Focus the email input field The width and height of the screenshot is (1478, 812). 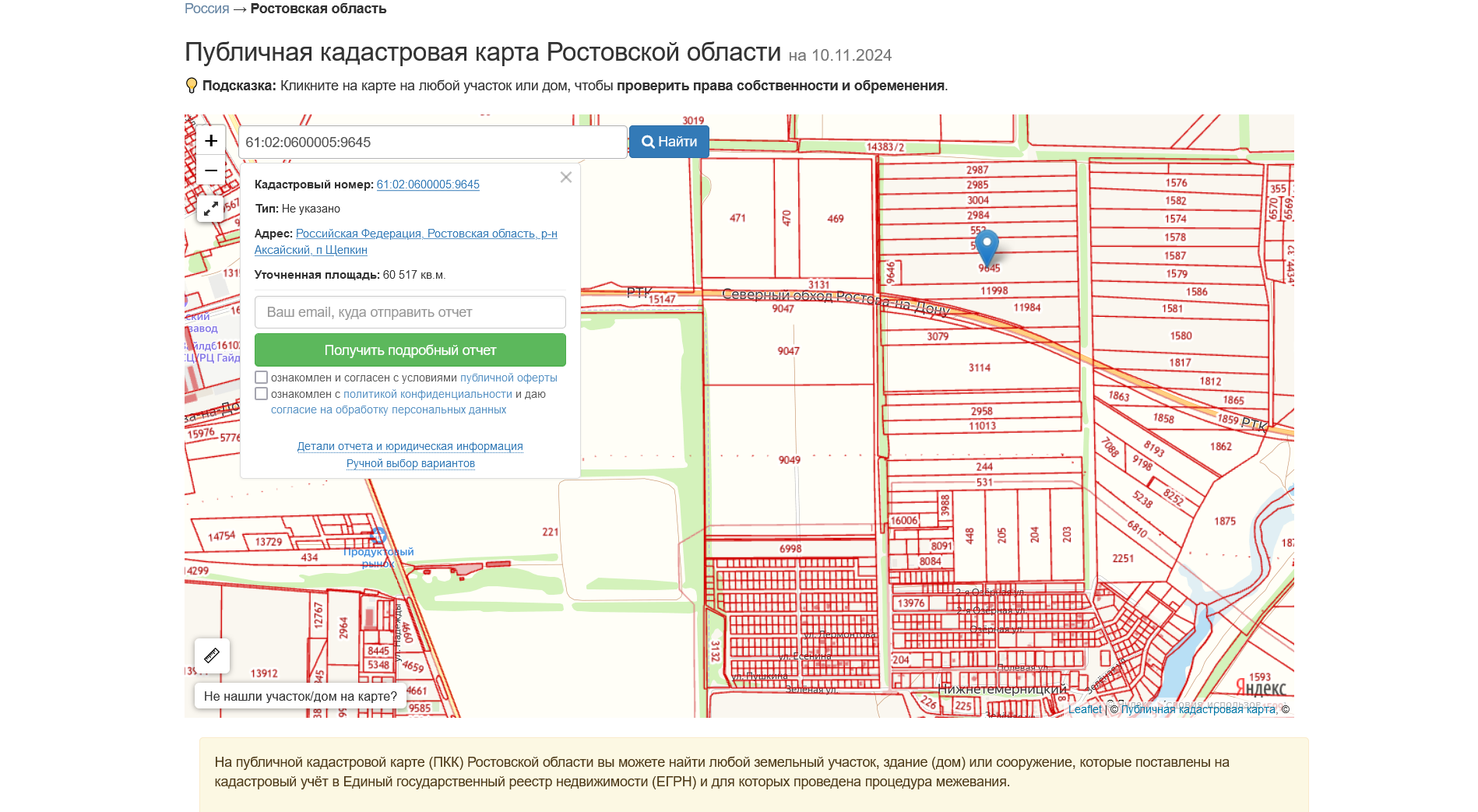coord(410,312)
